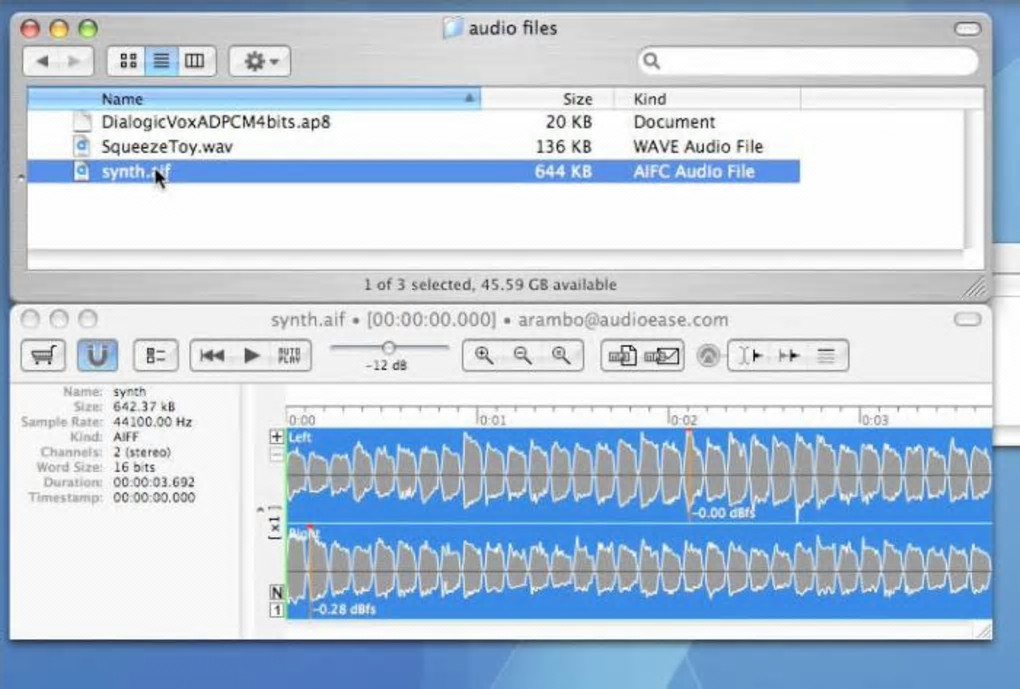Click the N normalize box
The image size is (1020, 689).
pos(276,592)
